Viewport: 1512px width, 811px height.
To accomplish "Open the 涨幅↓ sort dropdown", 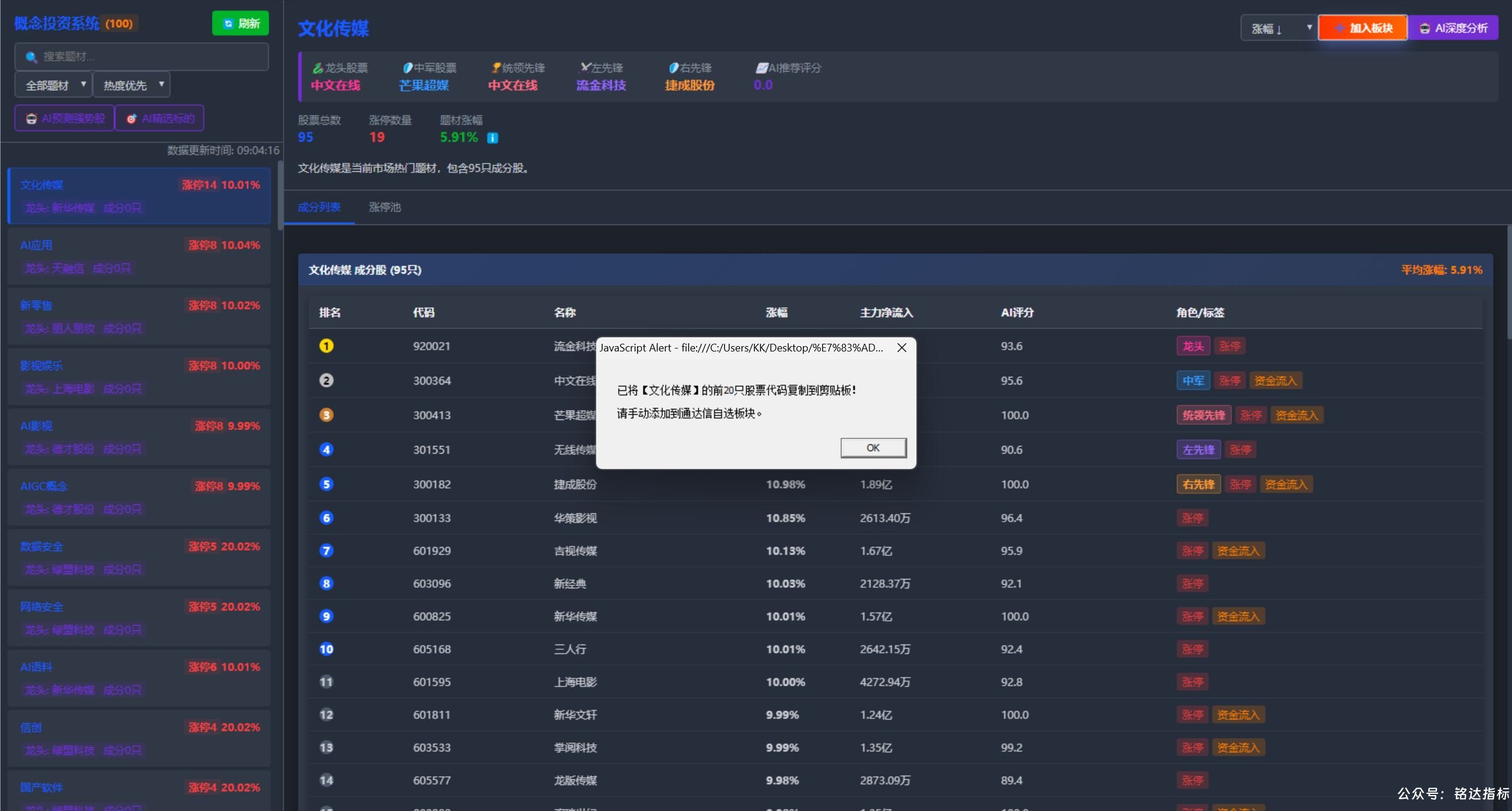I will 1279,28.
